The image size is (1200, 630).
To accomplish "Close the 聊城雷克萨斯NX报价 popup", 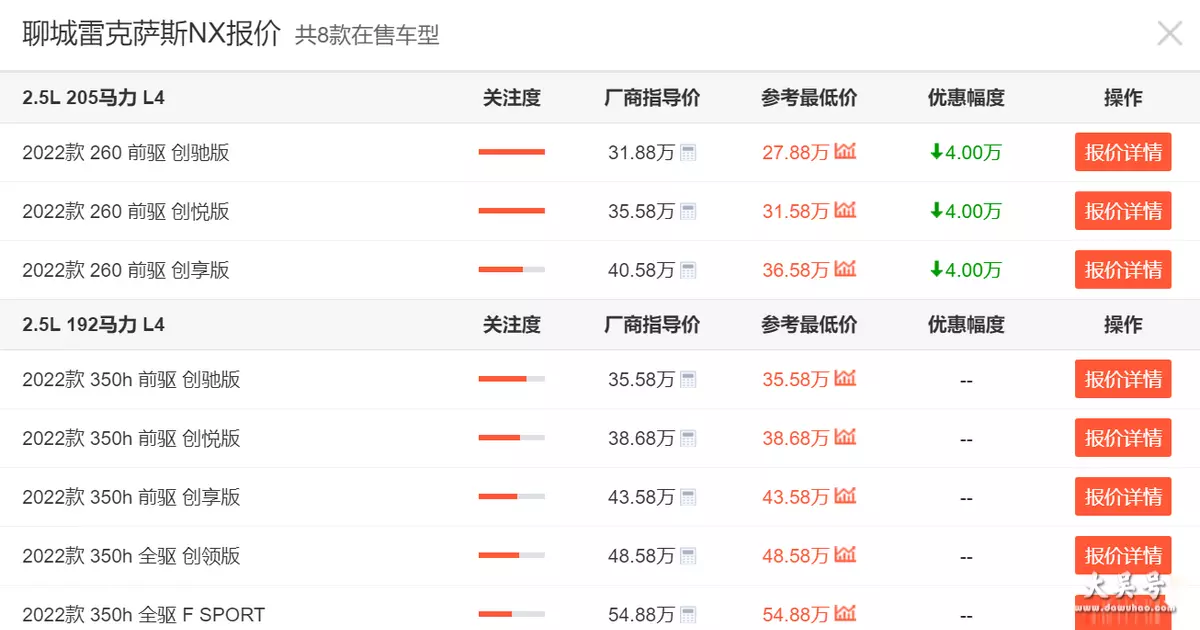I will click(1170, 33).
